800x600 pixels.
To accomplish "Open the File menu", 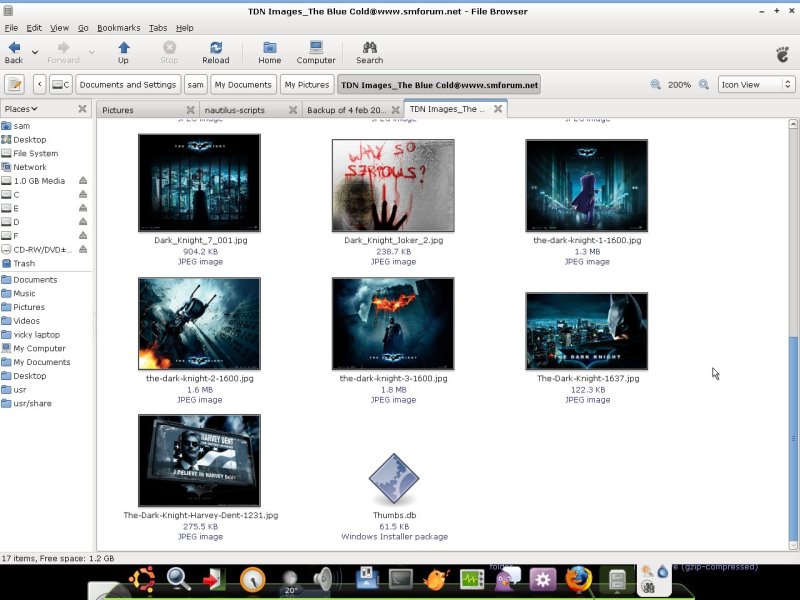I will 11,28.
